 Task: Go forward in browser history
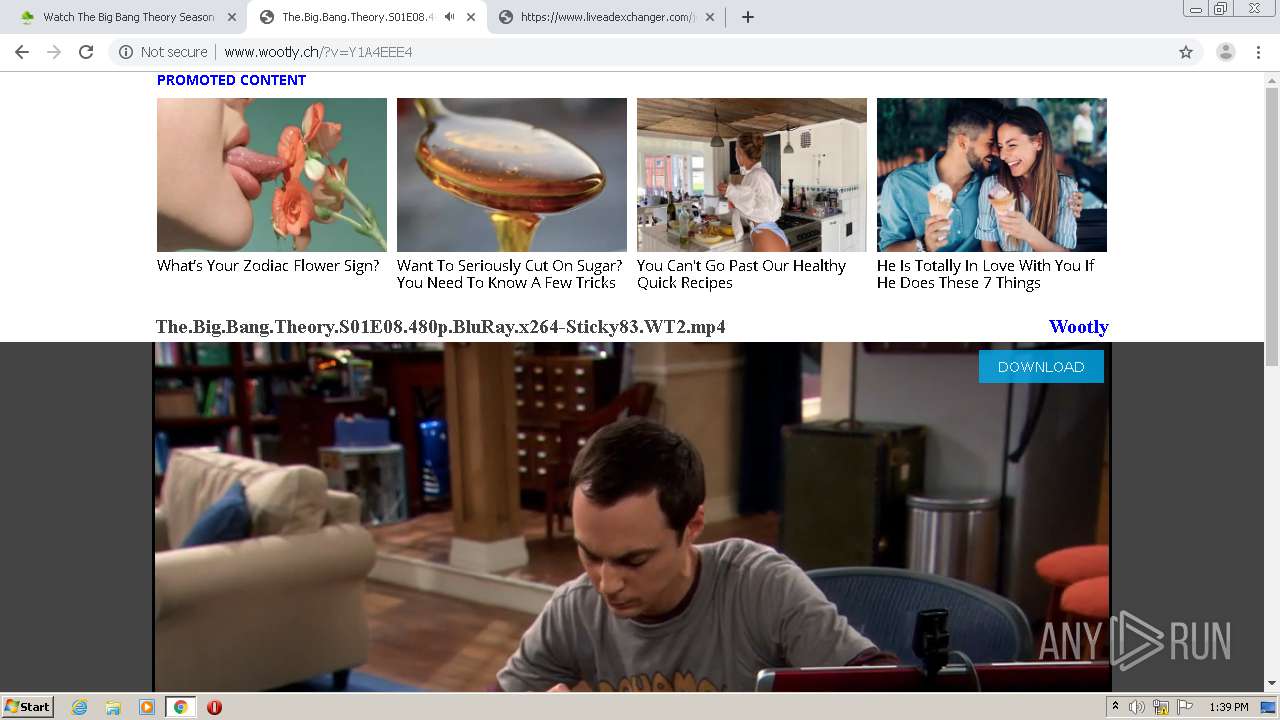(54, 52)
